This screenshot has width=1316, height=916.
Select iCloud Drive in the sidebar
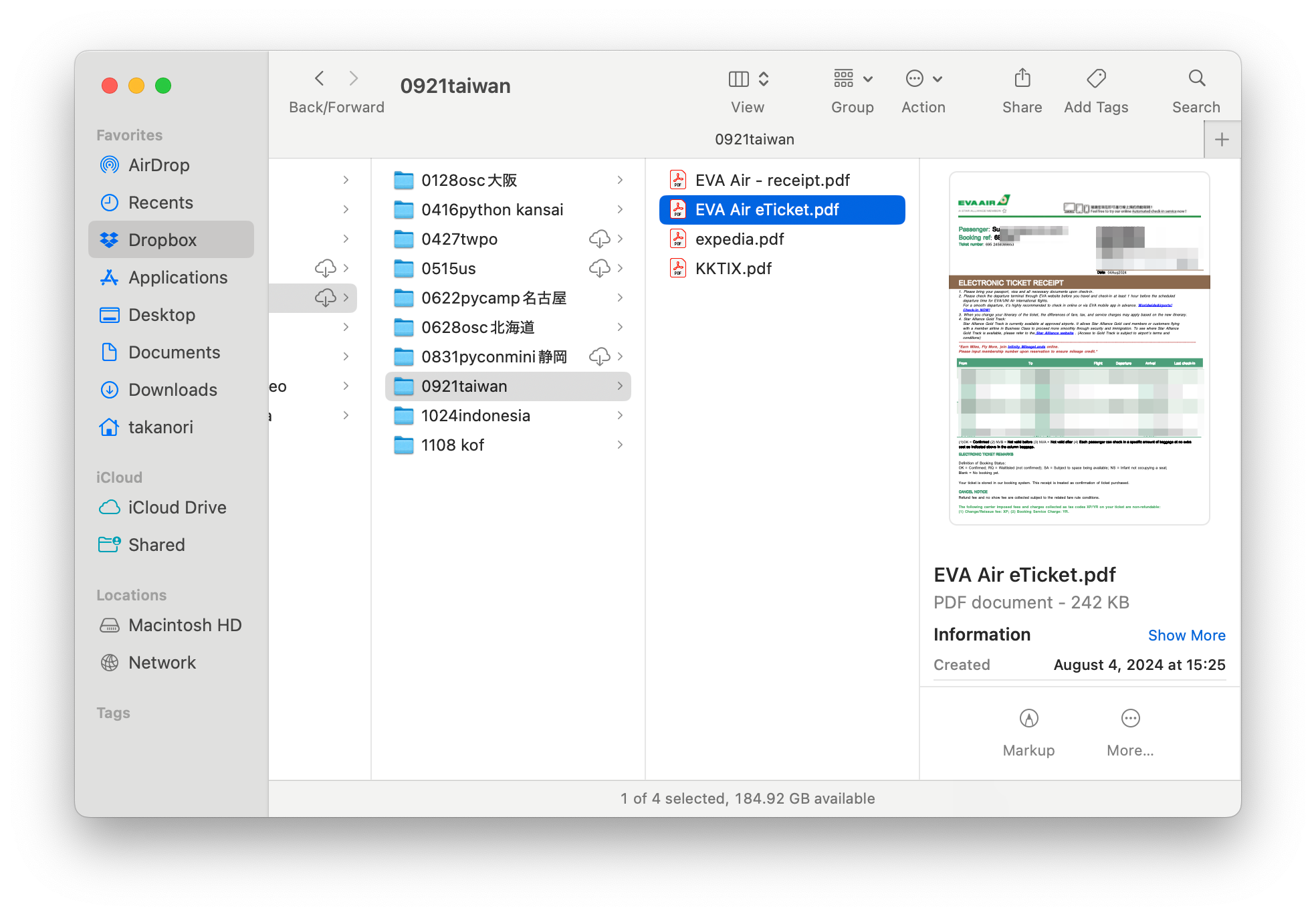point(177,507)
